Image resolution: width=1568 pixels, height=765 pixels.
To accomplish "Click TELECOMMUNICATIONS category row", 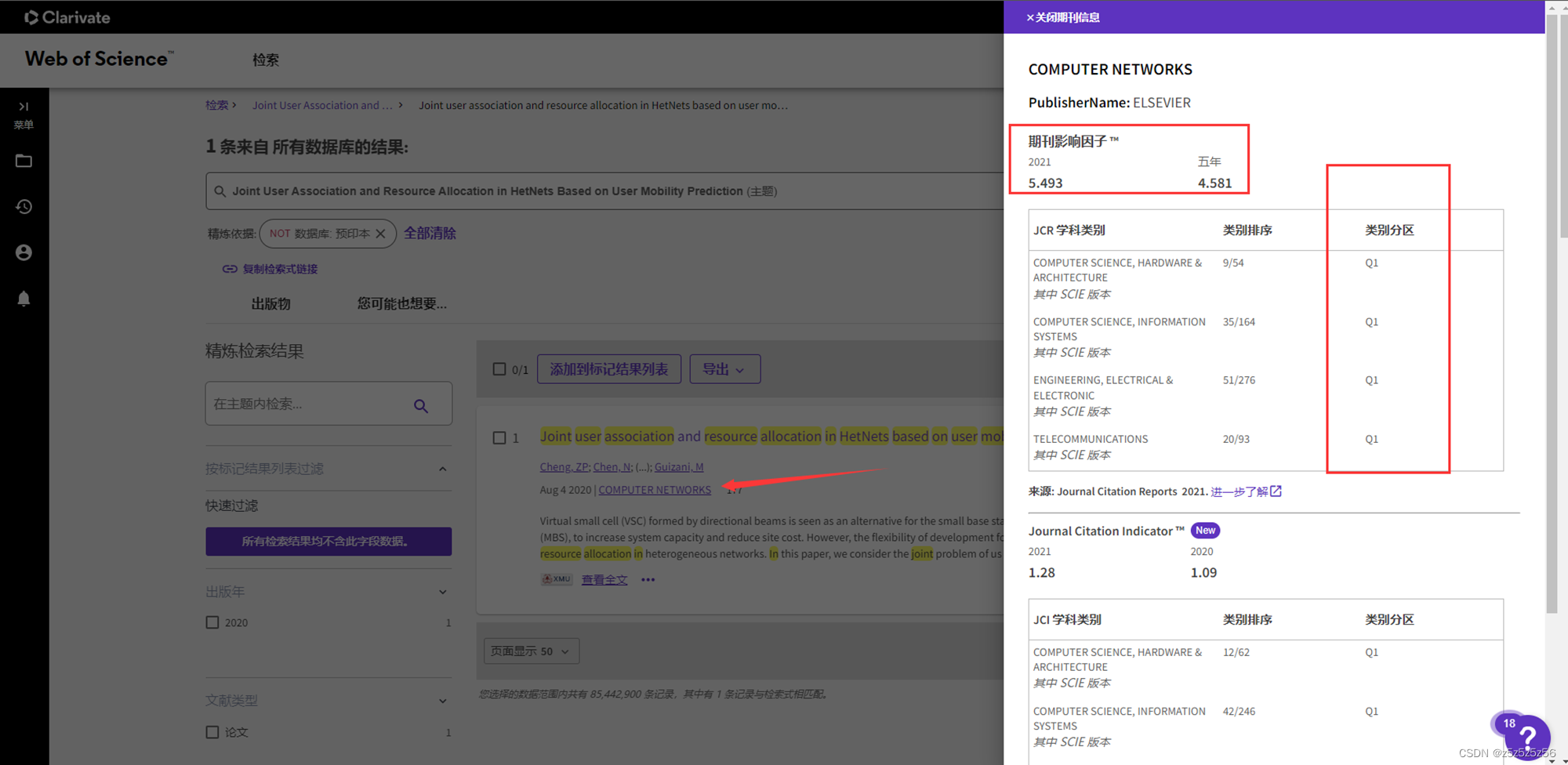I will tap(1265, 447).
